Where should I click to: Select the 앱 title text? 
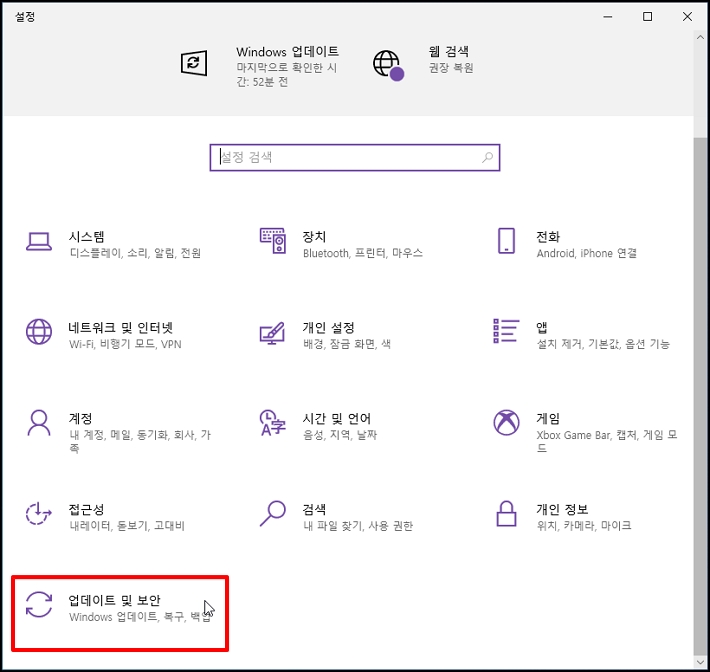542,327
